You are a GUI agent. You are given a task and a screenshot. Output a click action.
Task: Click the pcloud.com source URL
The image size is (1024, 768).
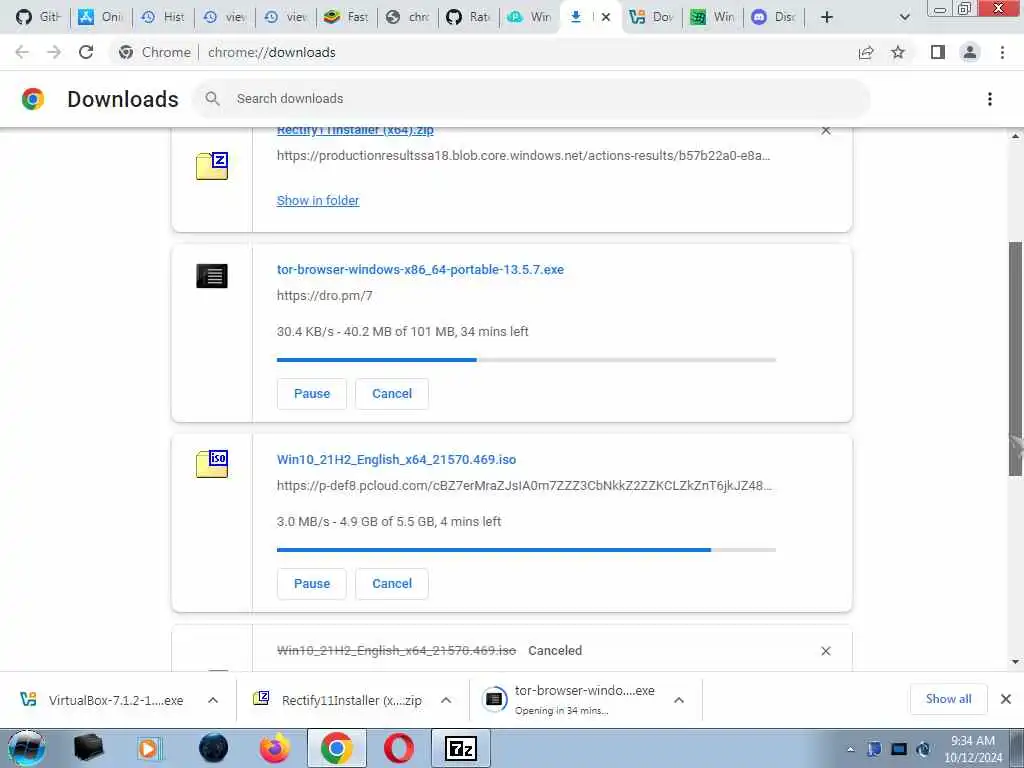tap(524, 486)
